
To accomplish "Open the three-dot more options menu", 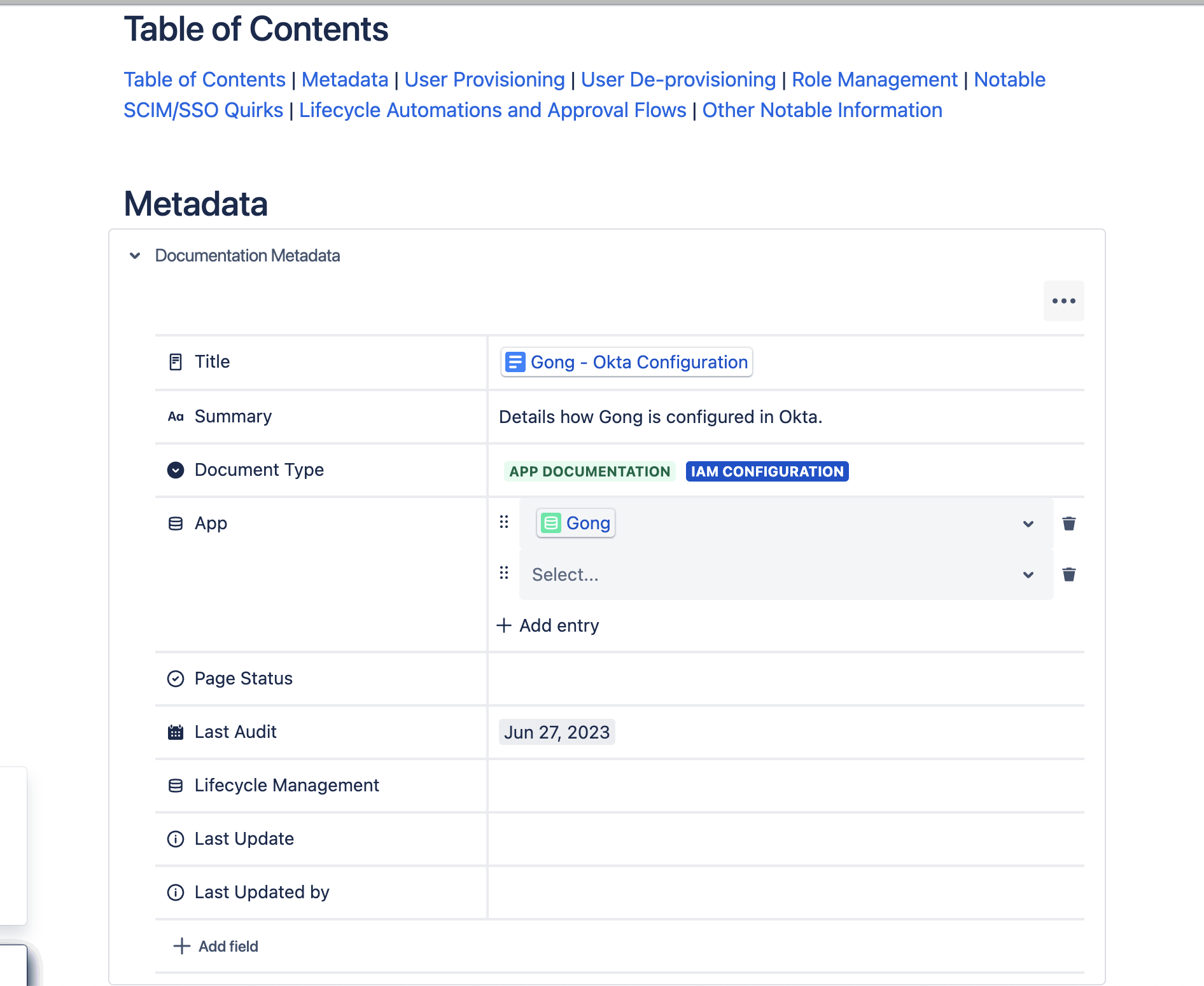I will click(x=1063, y=301).
